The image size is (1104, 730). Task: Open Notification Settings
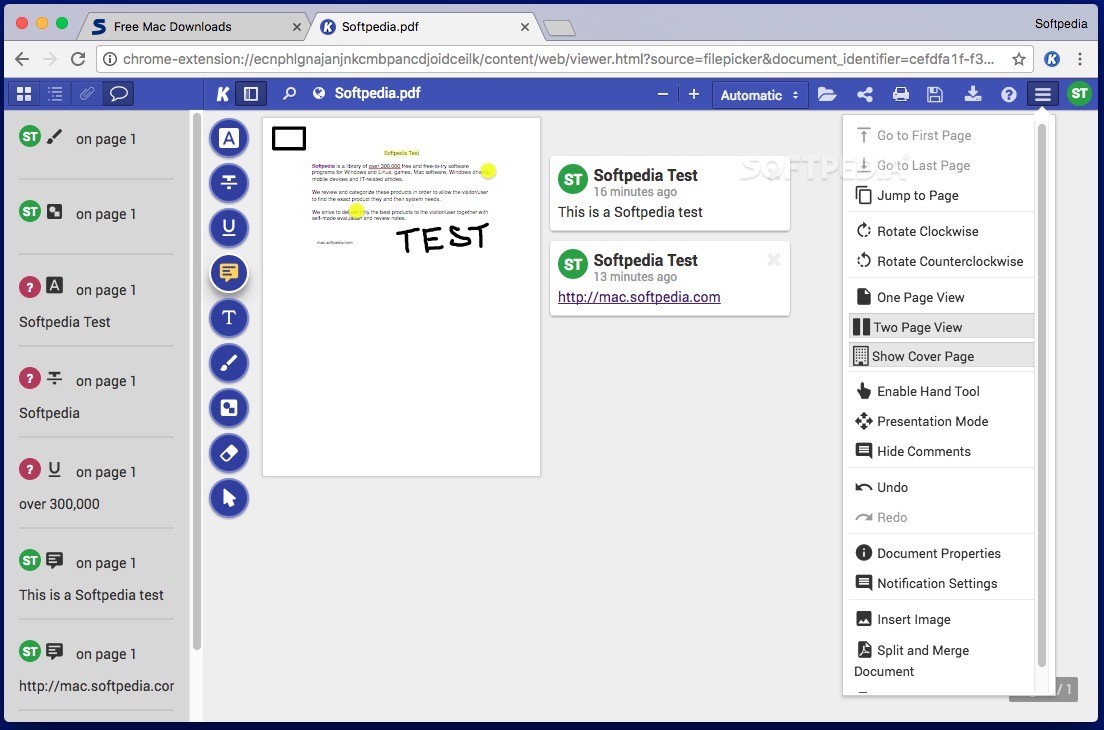tap(941, 583)
